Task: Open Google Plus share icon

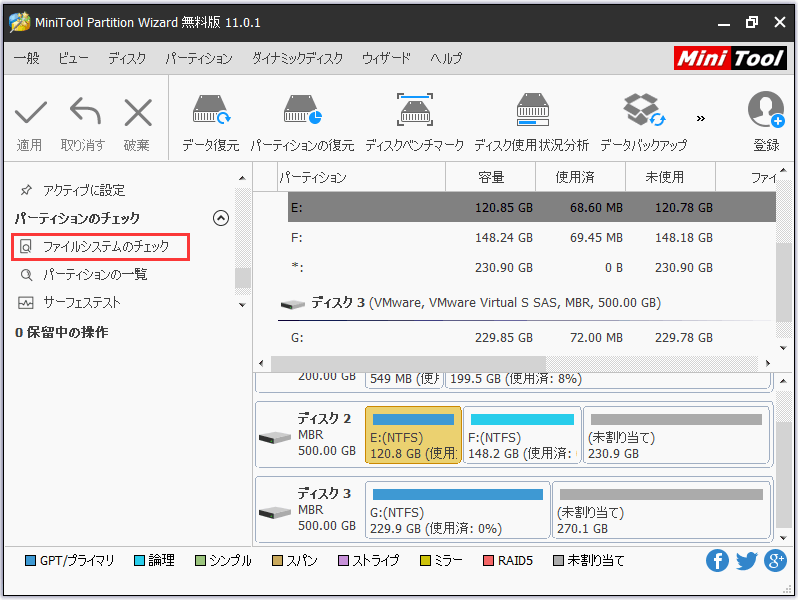Action: pyautogui.click(x=775, y=561)
